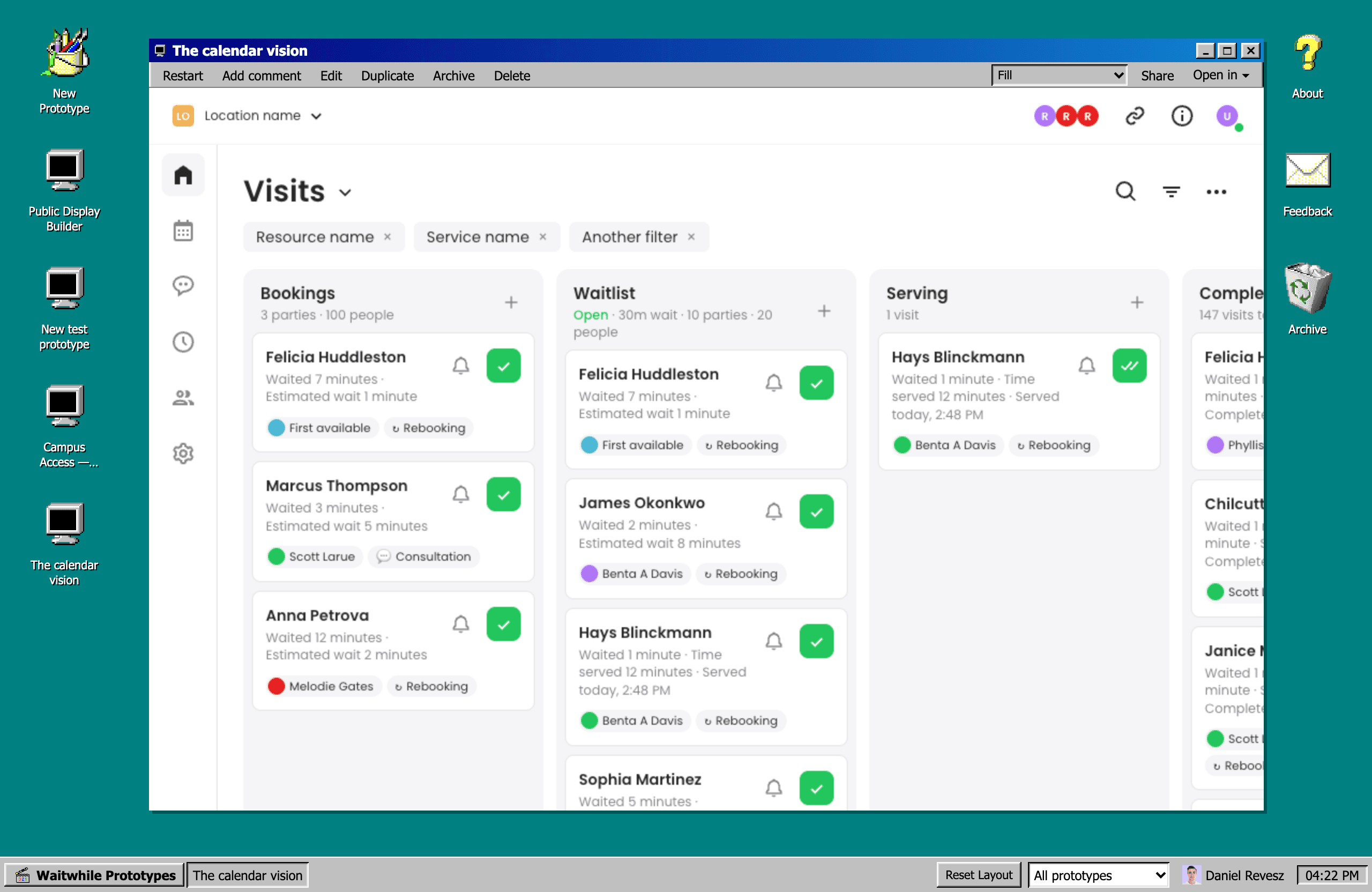This screenshot has height=892, width=1372.
Task: Click the purple R collaborator avatar
Action: pos(1044,116)
